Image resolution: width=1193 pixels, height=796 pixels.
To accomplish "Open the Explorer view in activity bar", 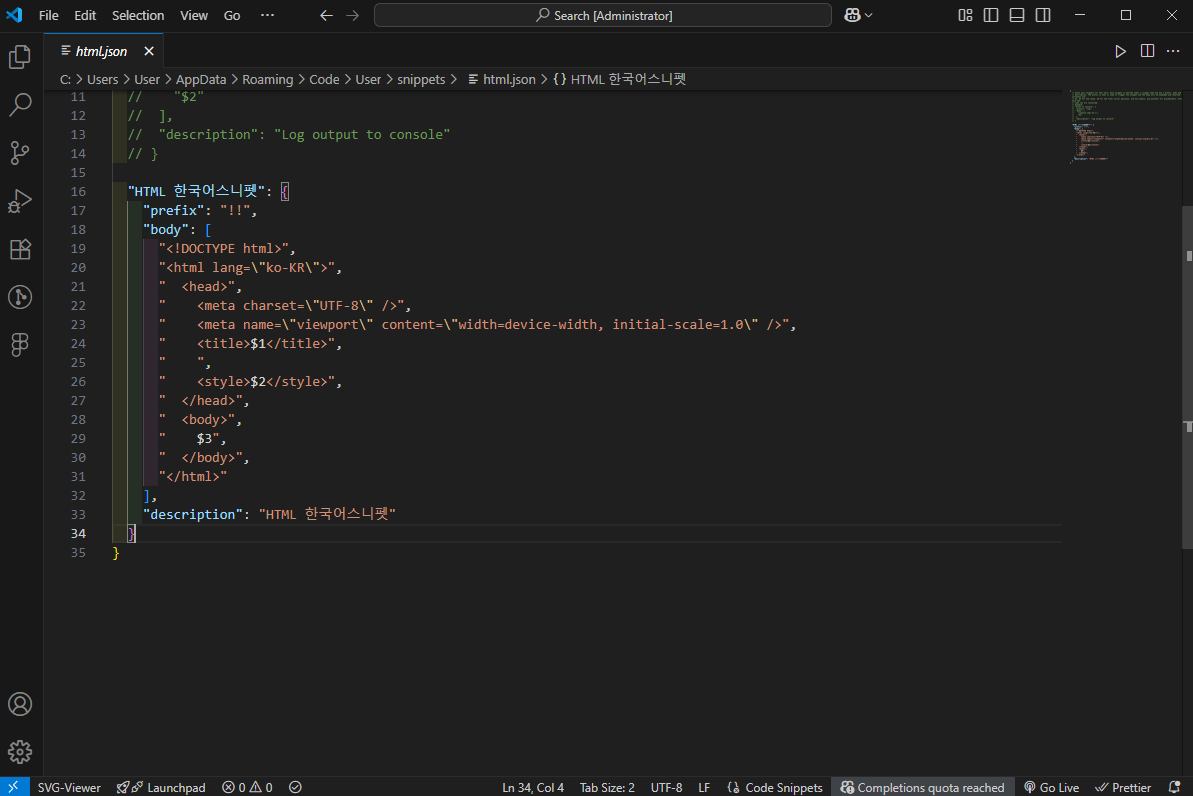I will (x=21, y=57).
